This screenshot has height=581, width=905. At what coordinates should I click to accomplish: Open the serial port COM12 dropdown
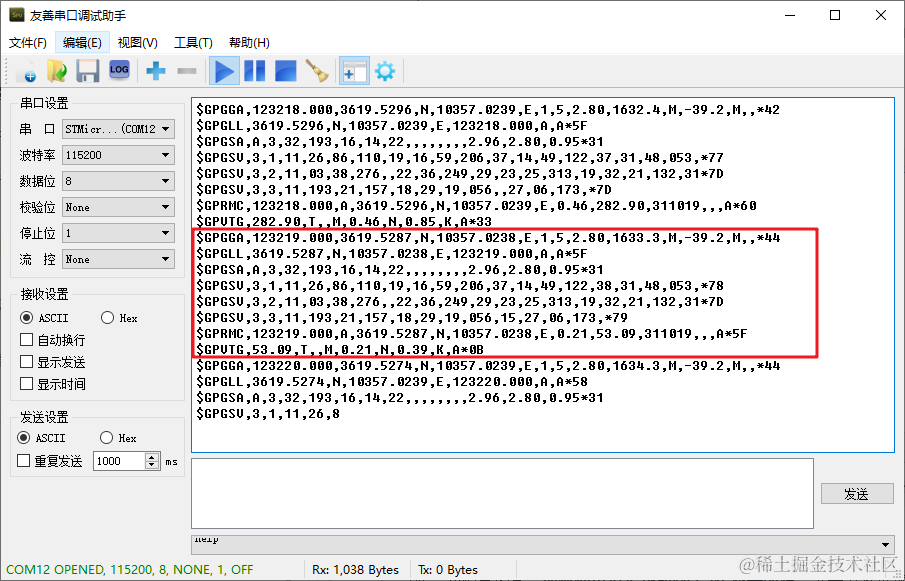(x=118, y=129)
